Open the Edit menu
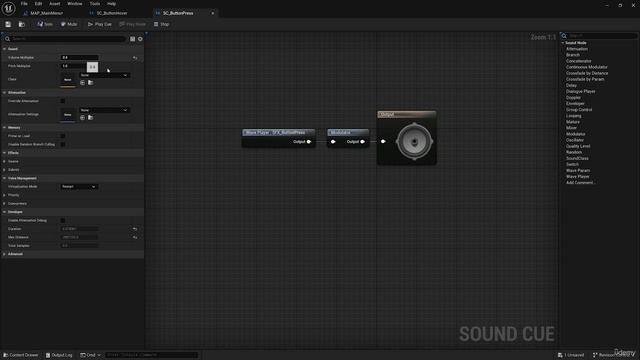The width and height of the screenshot is (640, 360). 38,4
